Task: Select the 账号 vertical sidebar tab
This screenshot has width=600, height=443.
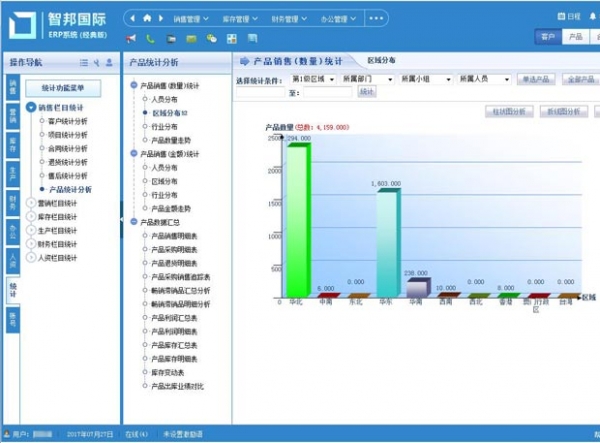Action: [13, 319]
